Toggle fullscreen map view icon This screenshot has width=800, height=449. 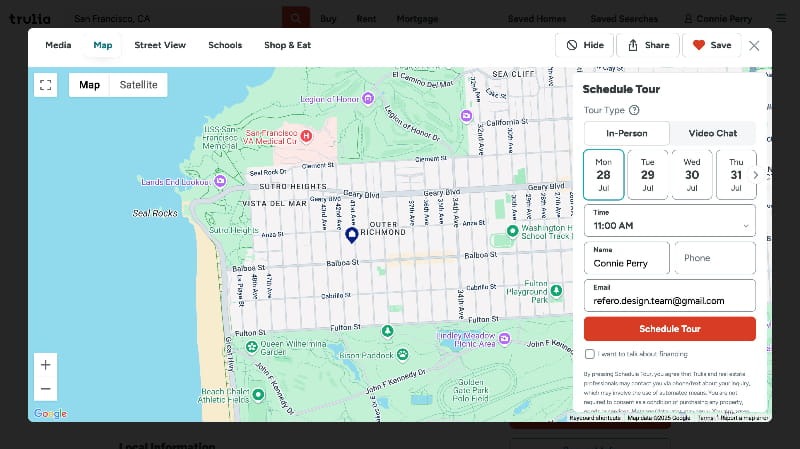click(45, 85)
